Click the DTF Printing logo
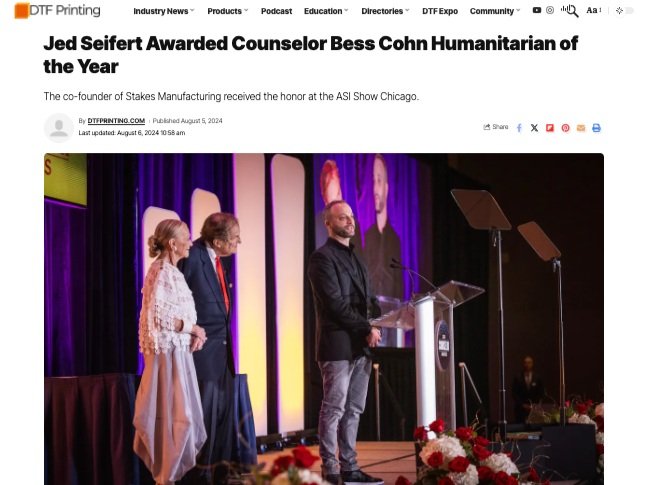The width and height of the screenshot is (647, 485). [57, 11]
